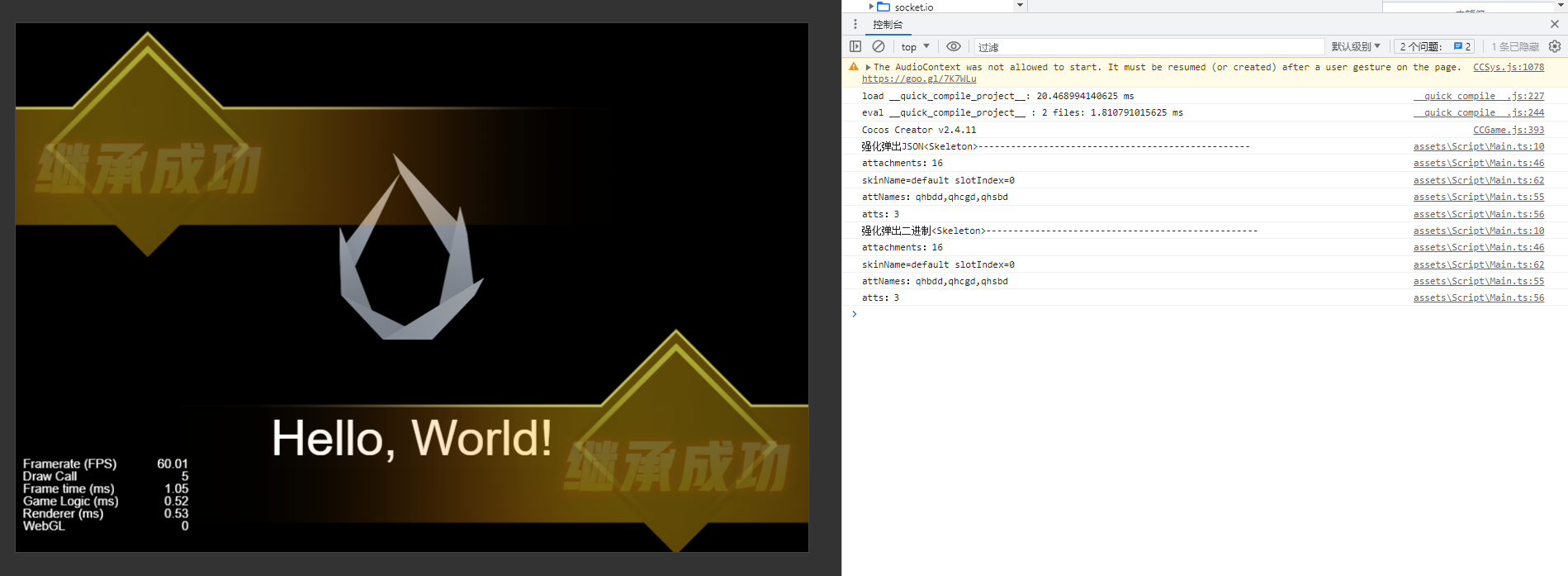This screenshot has width=1568, height=576.
Task: Open the top JavaScript context dropdown
Action: pyautogui.click(x=915, y=46)
